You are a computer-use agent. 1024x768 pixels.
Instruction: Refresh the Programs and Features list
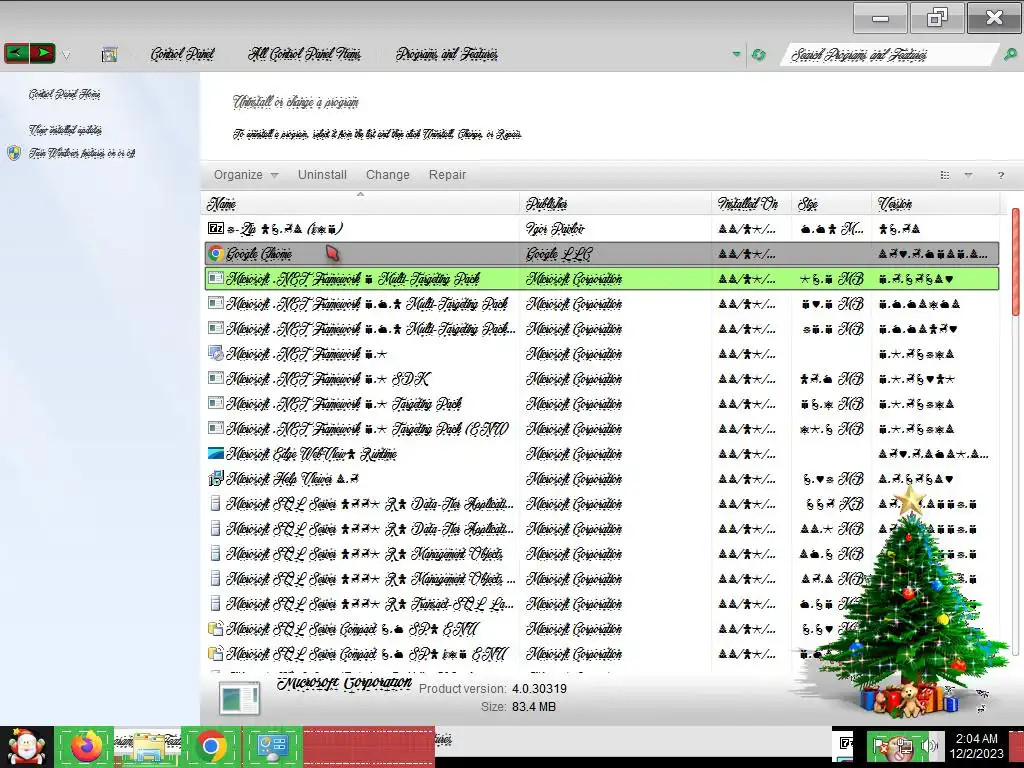[x=759, y=55]
